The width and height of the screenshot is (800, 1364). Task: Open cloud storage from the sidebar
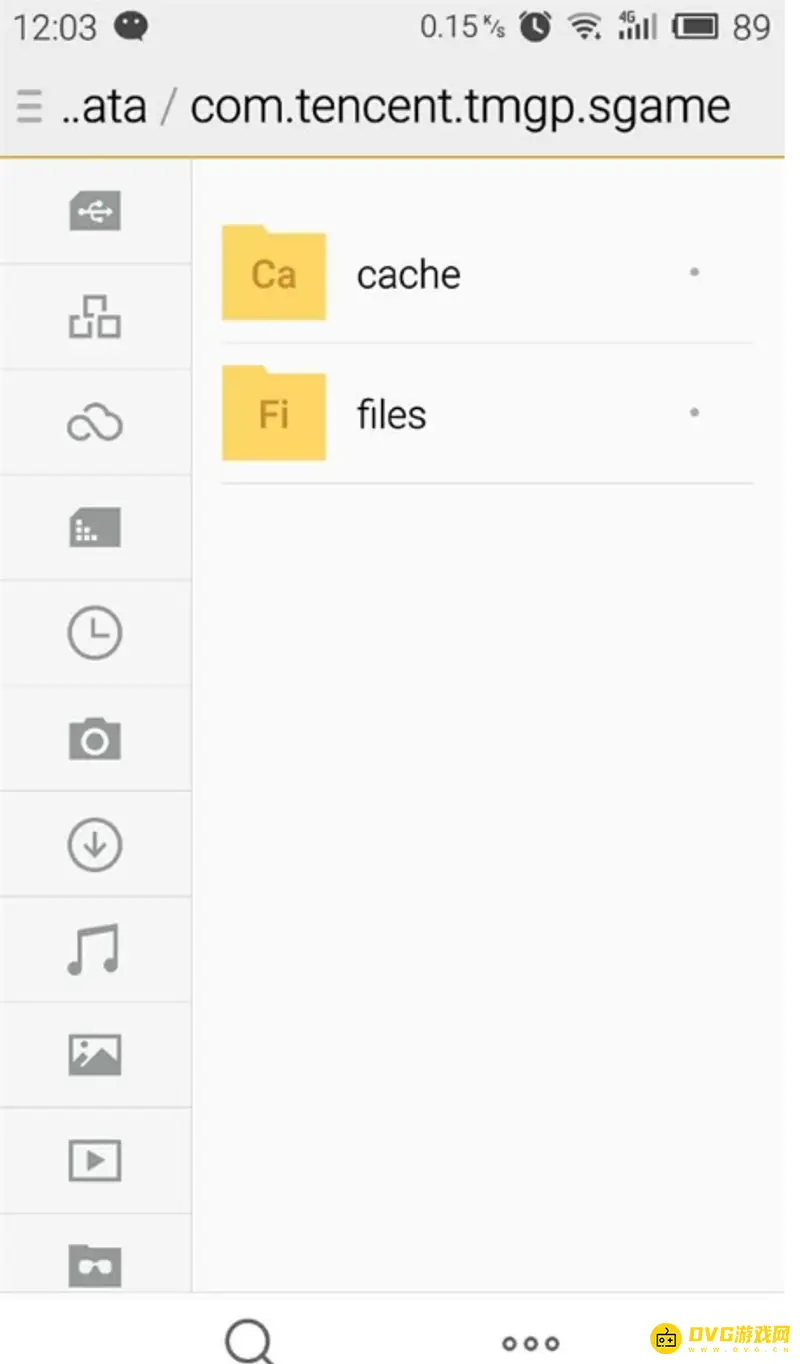tap(95, 423)
